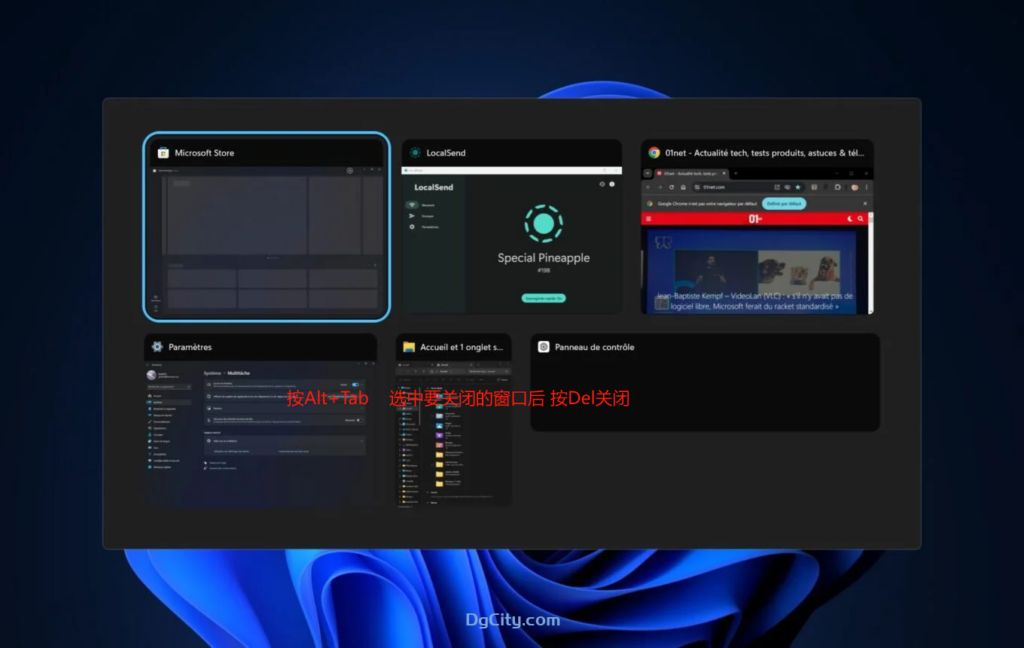Open the Chrome profile avatar
Image resolution: width=1024 pixels, height=648 pixels.
(855, 187)
